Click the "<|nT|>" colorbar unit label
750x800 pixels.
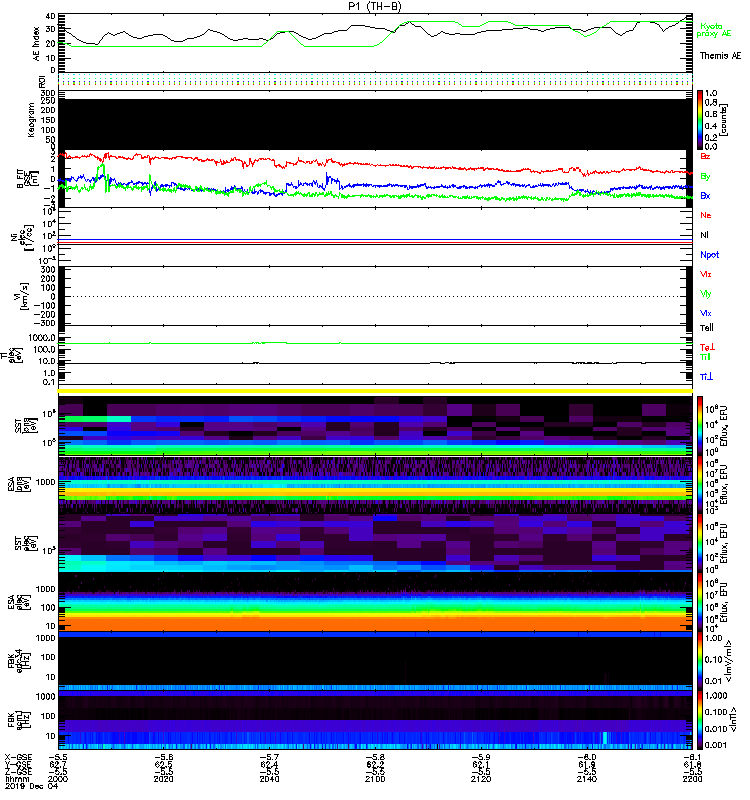pos(734,720)
